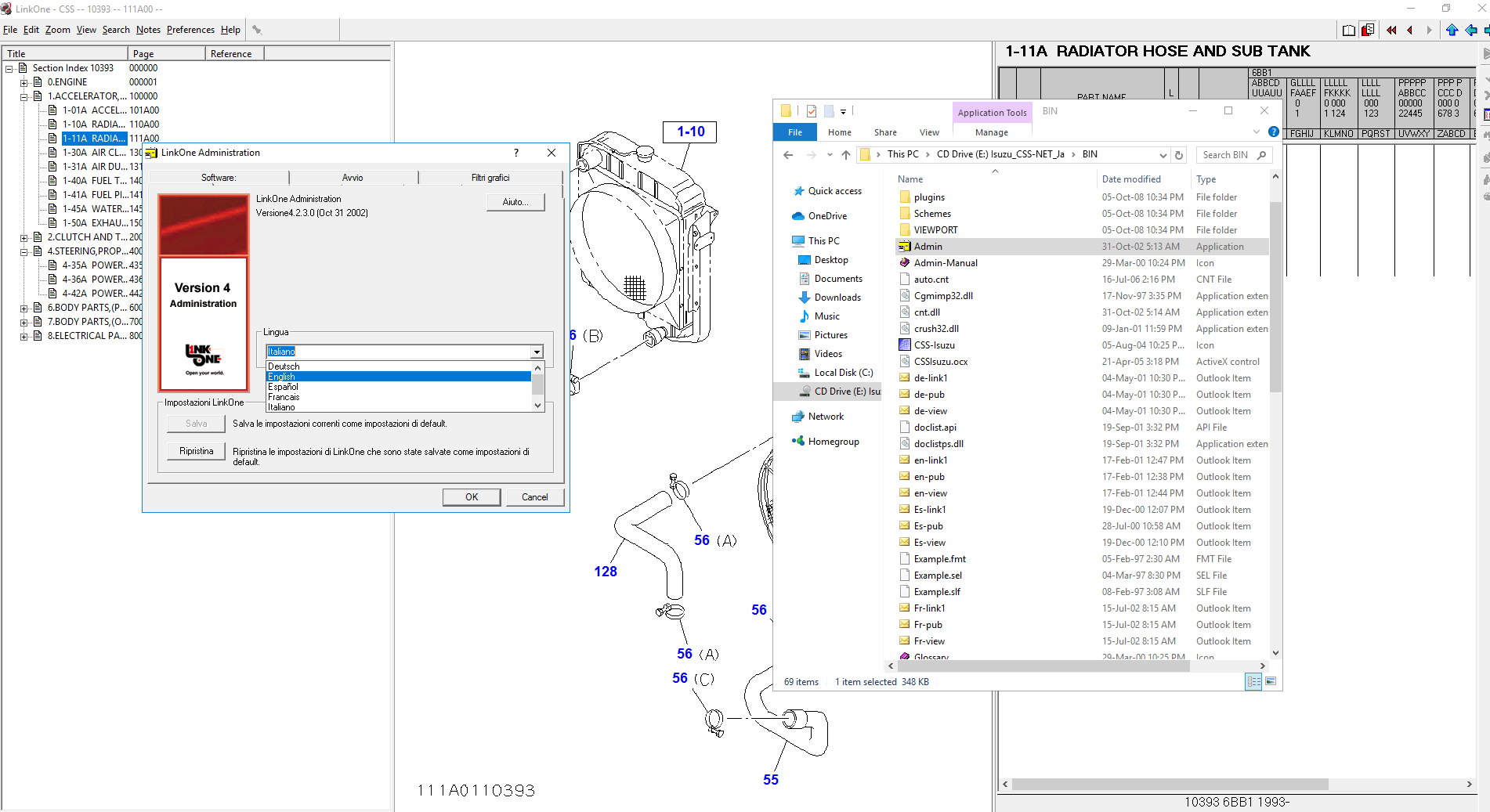
Task: Choose English in the language list
Action: click(399, 377)
